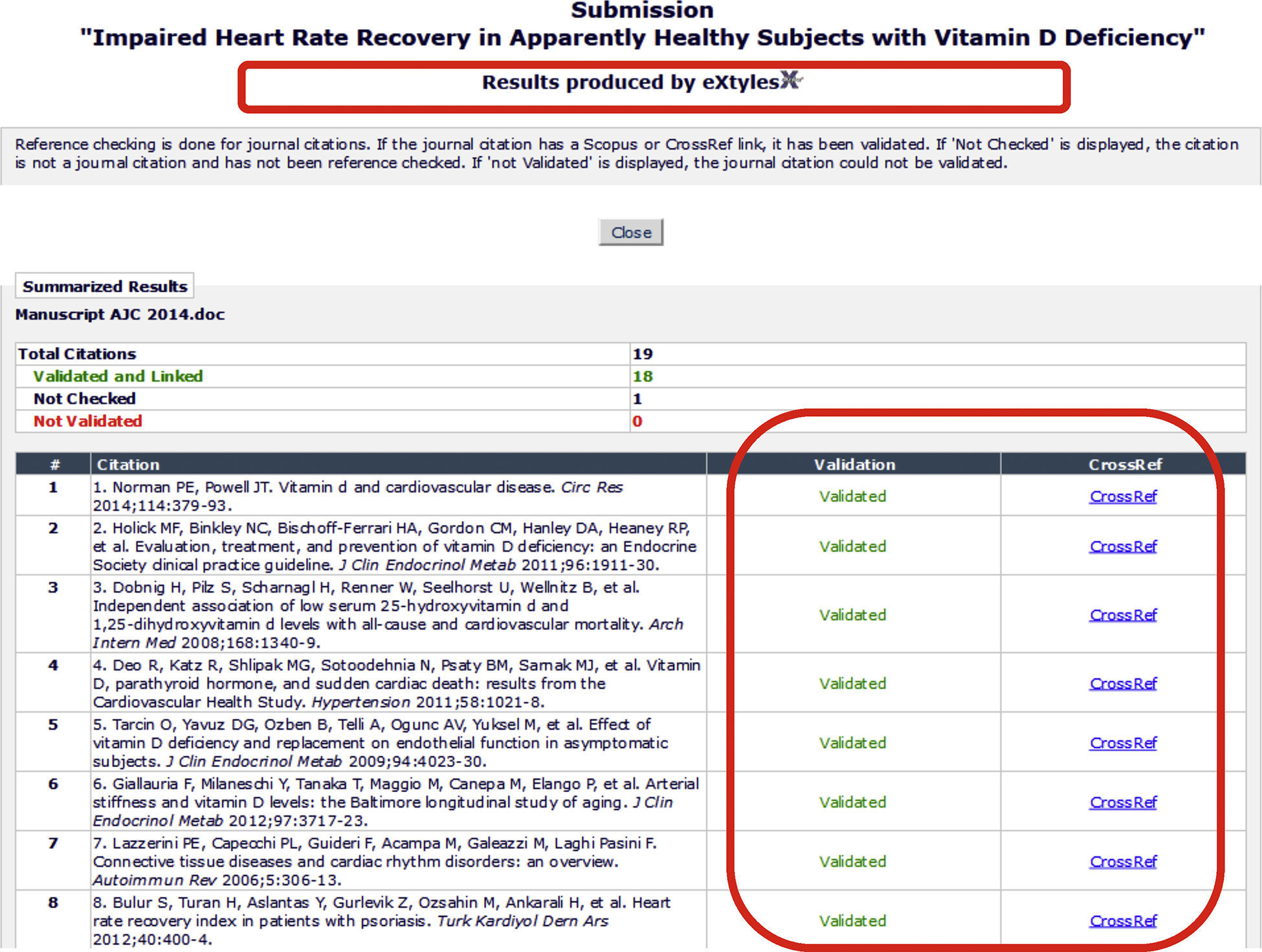Click the CrossRef column header
The width and height of the screenshot is (1262, 952).
coord(1125,464)
